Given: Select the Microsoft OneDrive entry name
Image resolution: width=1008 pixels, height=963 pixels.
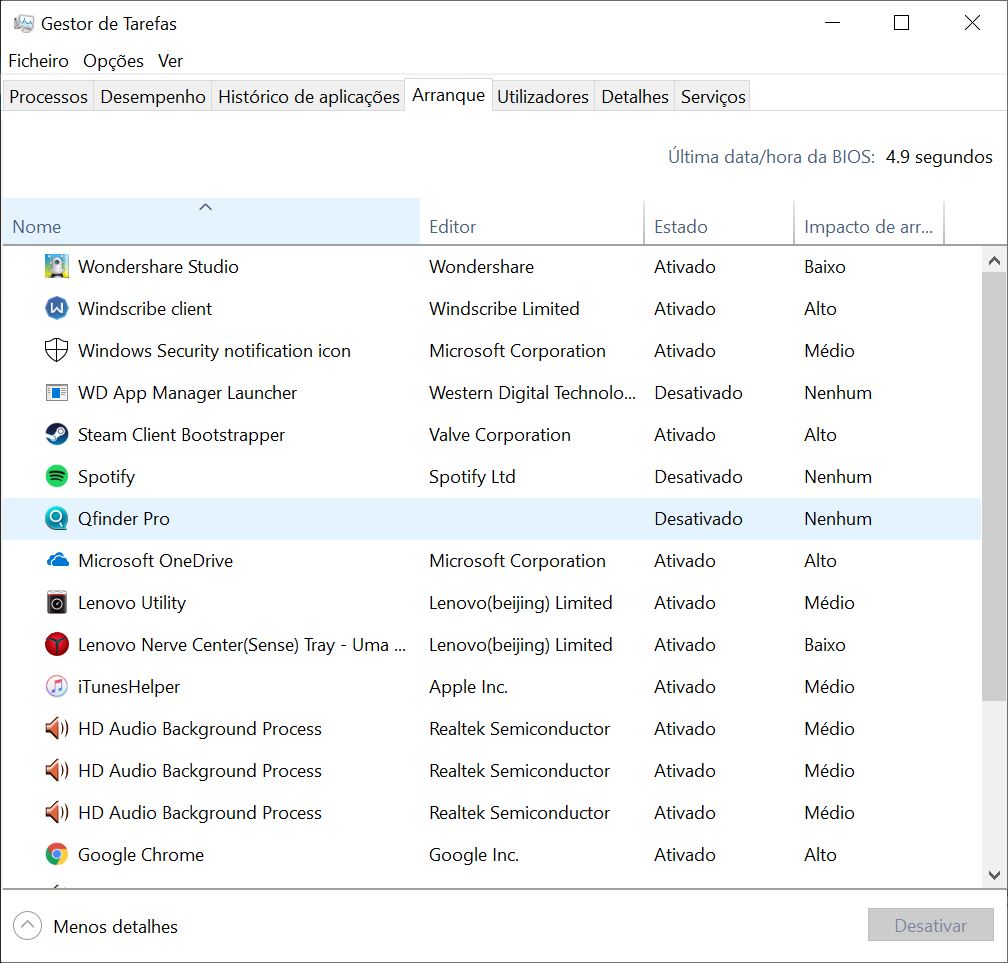Looking at the screenshot, I should click(x=155, y=561).
